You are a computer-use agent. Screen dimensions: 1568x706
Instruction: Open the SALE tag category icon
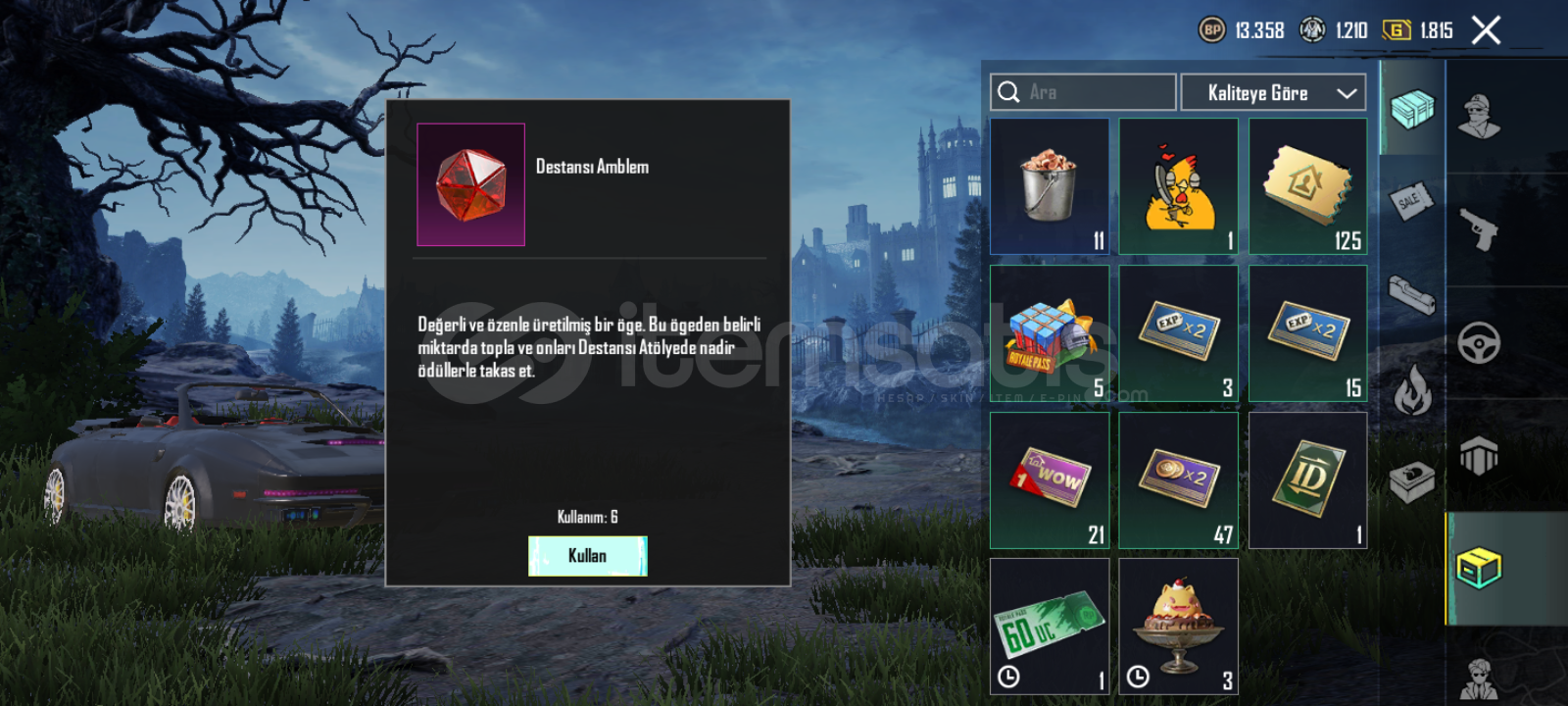(1411, 201)
